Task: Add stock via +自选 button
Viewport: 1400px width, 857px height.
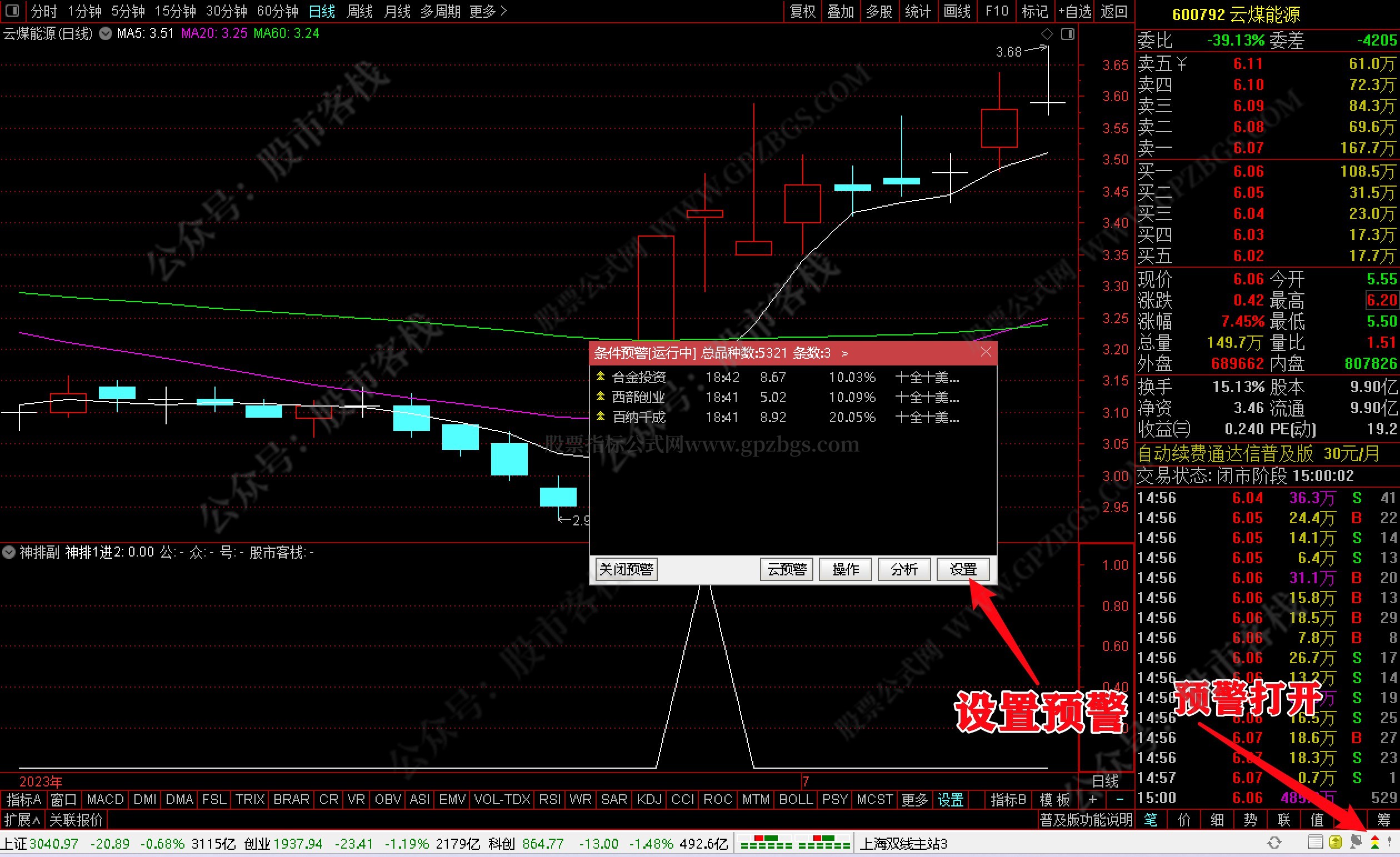Action: point(1074,11)
